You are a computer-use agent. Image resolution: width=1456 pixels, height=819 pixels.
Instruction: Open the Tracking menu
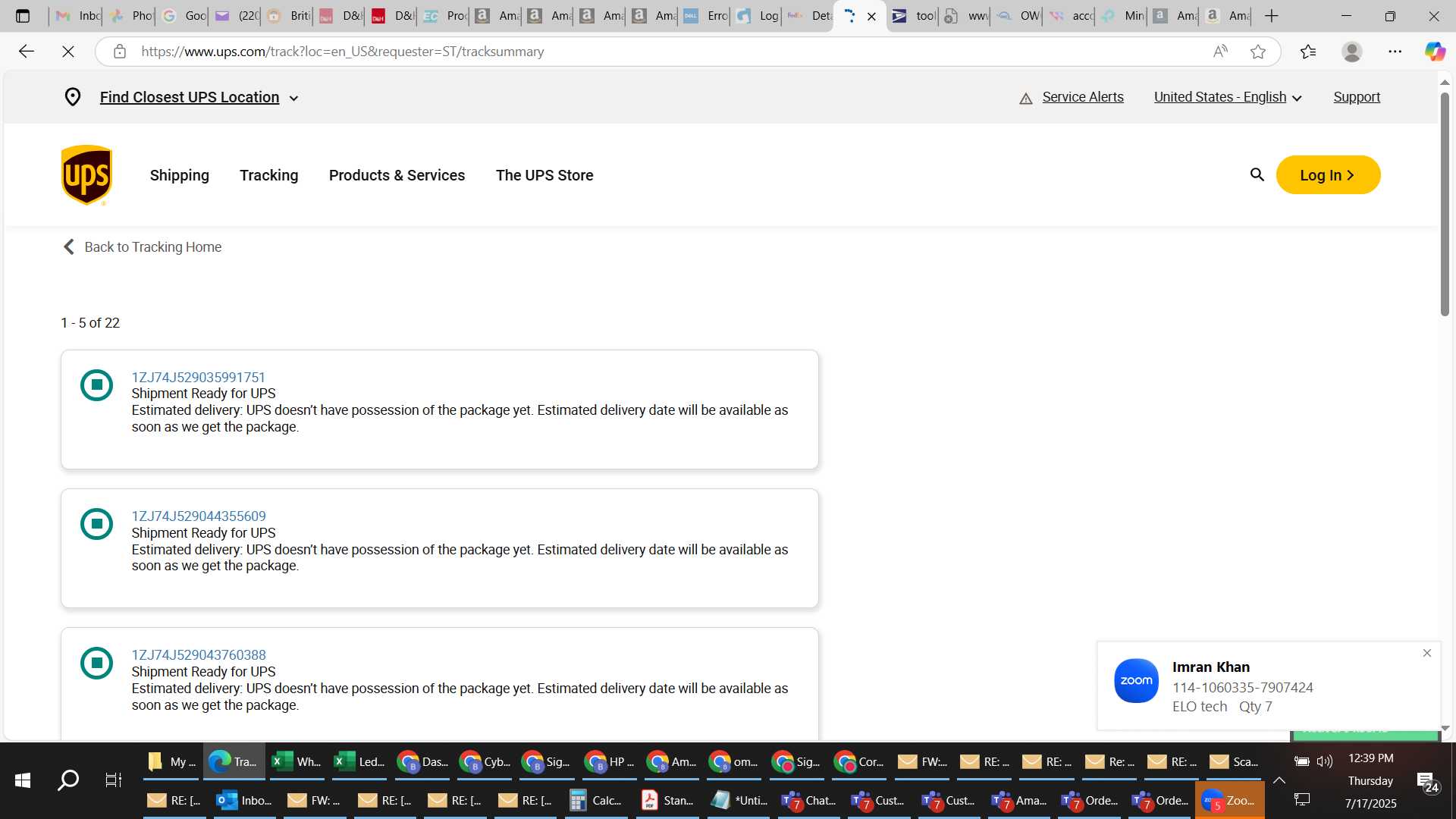point(269,175)
